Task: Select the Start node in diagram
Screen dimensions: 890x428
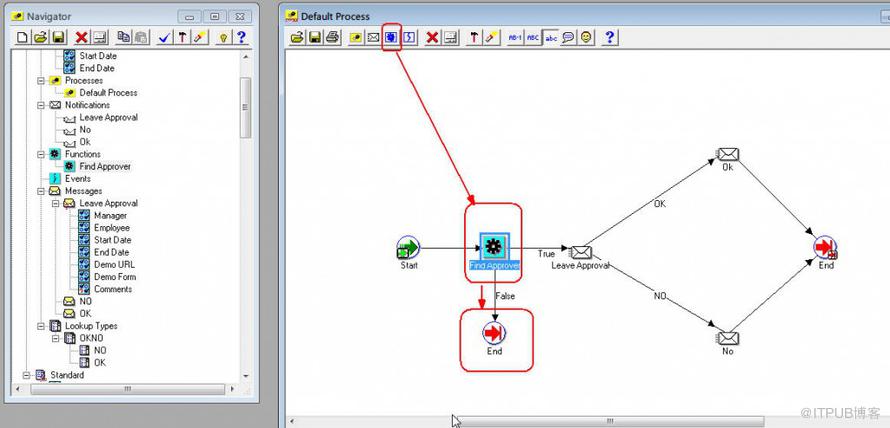Action: click(x=408, y=248)
